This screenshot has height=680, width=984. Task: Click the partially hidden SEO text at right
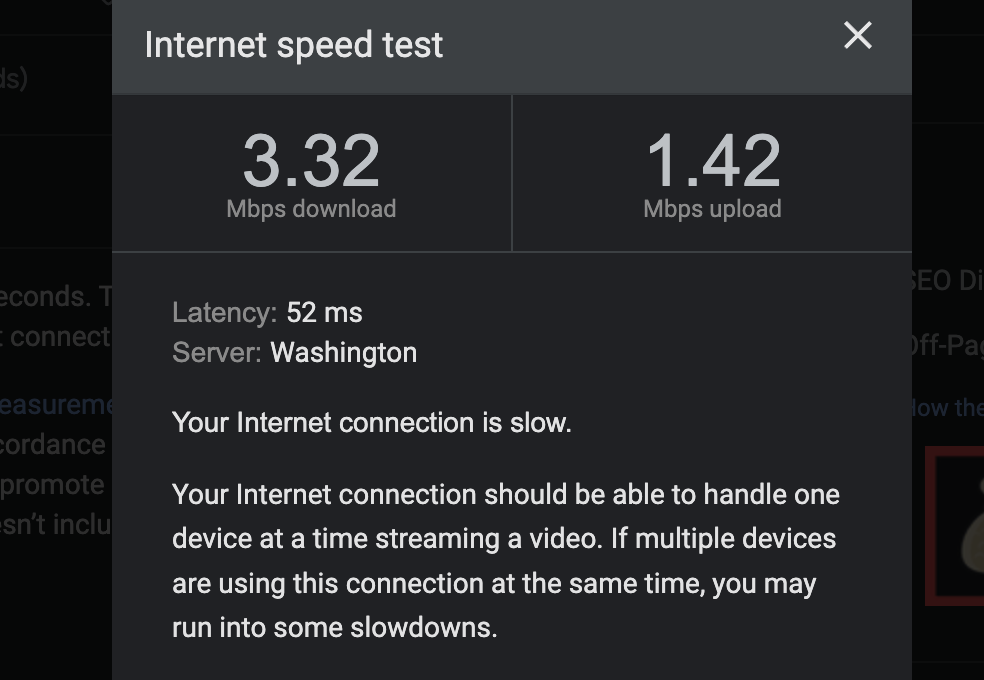pyautogui.click(x=946, y=281)
